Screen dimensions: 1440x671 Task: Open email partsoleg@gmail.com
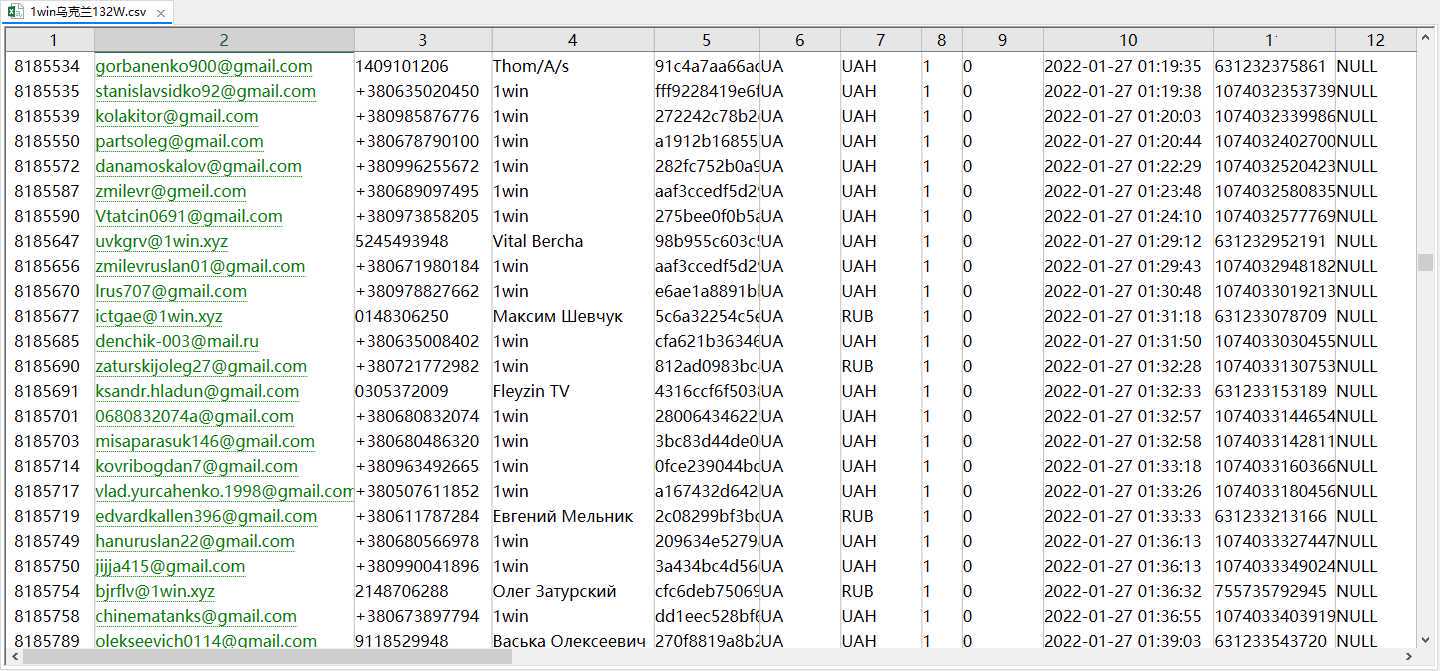click(x=180, y=141)
